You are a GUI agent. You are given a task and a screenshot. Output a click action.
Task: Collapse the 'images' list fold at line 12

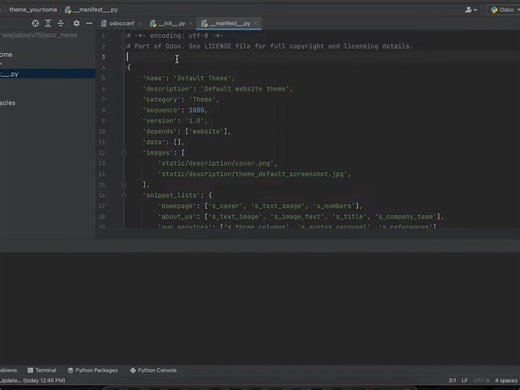[x=124, y=153]
